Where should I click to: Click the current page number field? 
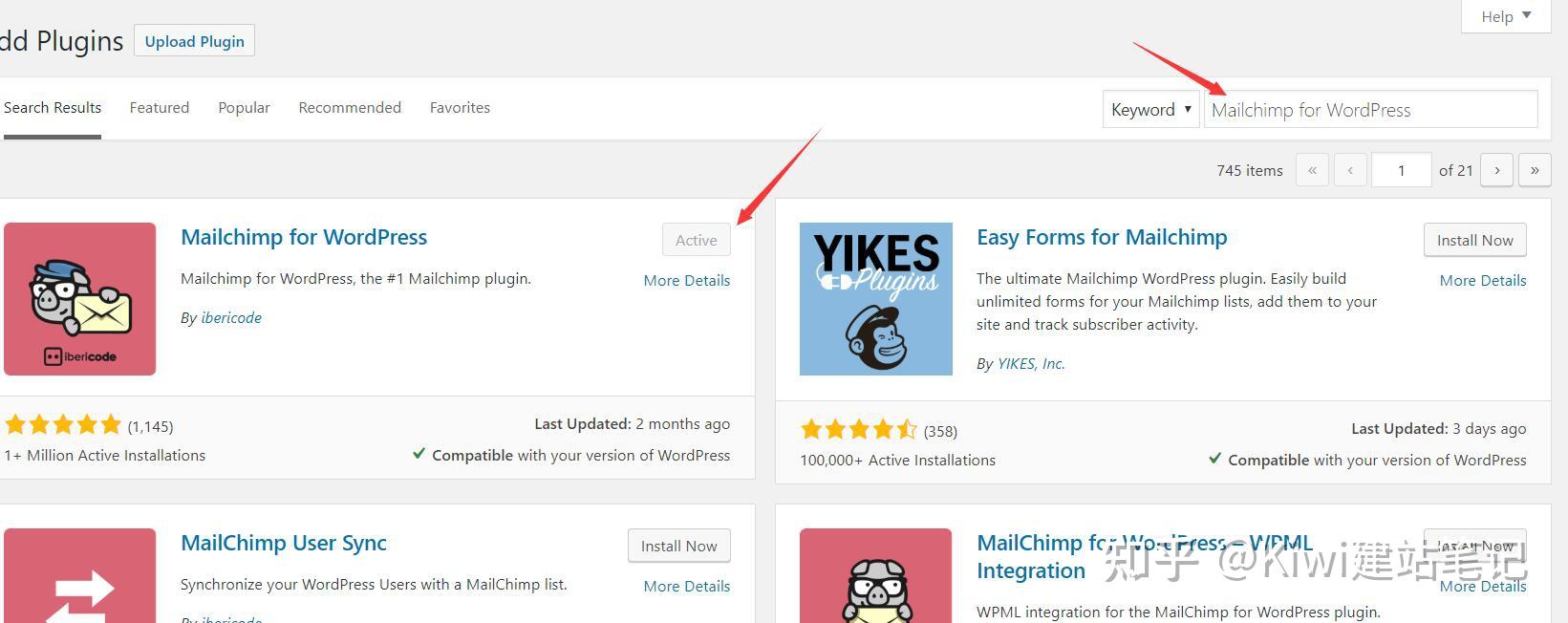tap(1401, 170)
